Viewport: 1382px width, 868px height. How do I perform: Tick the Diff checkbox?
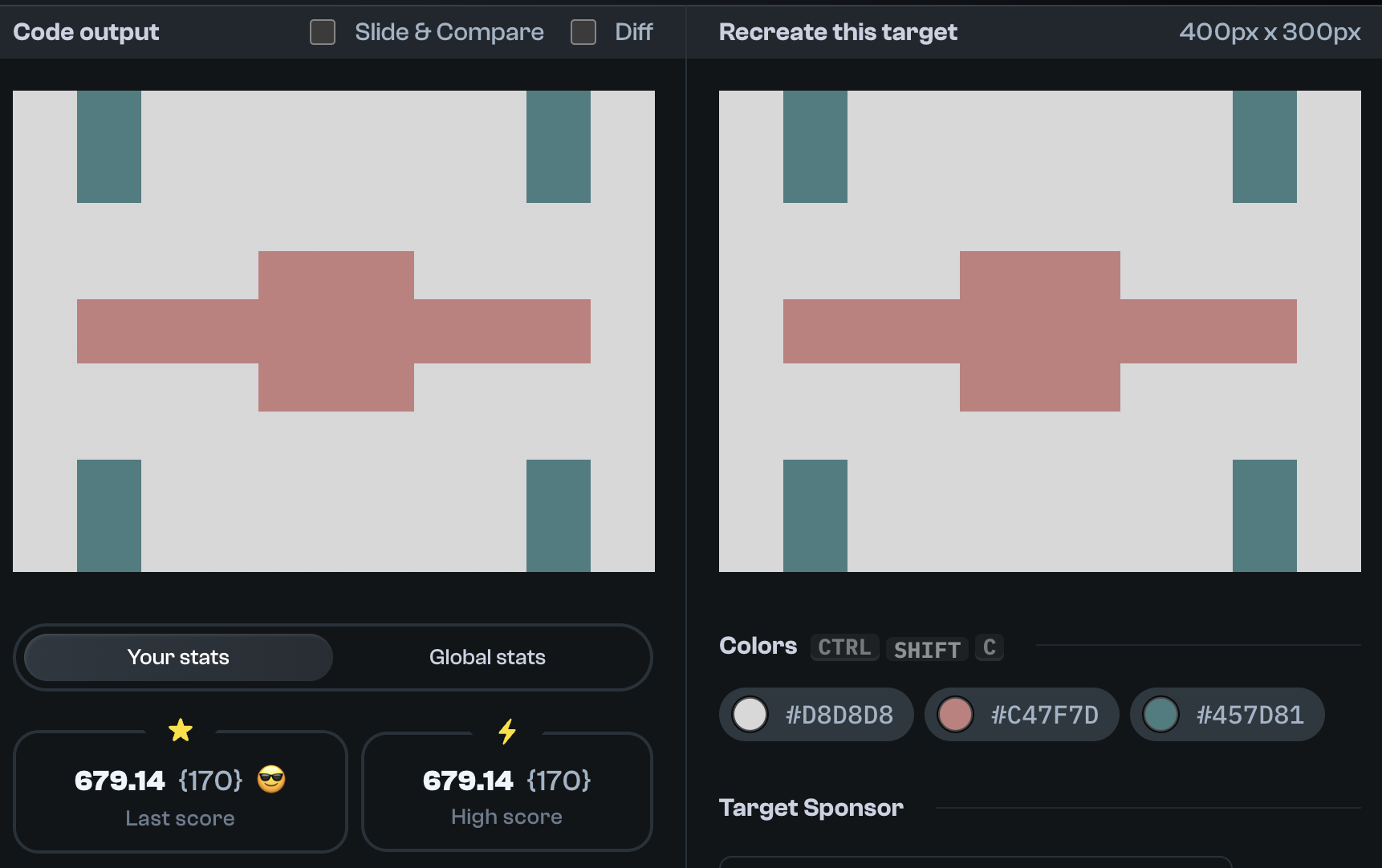pos(583,32)
